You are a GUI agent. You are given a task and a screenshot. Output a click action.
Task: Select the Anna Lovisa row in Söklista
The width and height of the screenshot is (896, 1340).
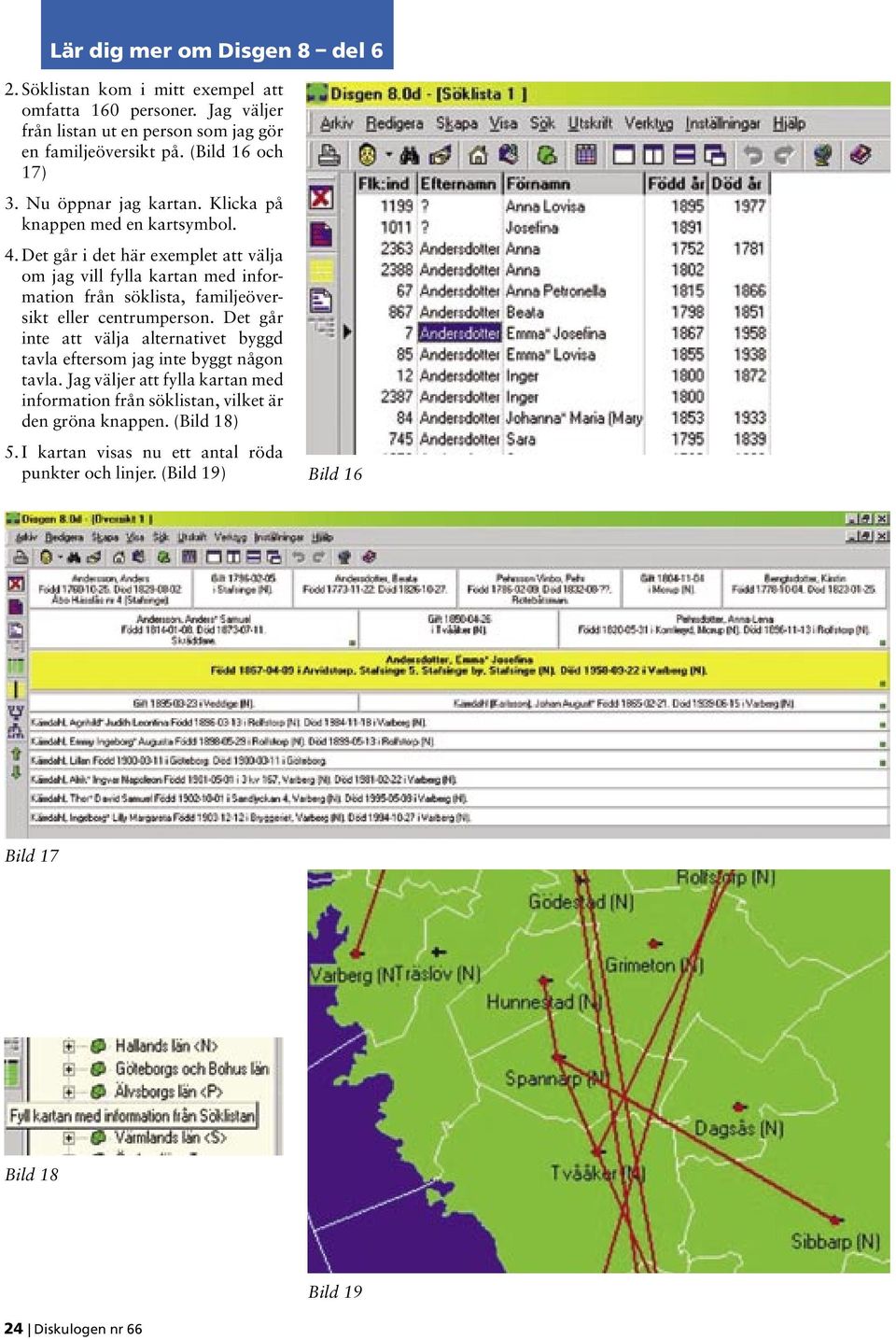tap(564, 206)
